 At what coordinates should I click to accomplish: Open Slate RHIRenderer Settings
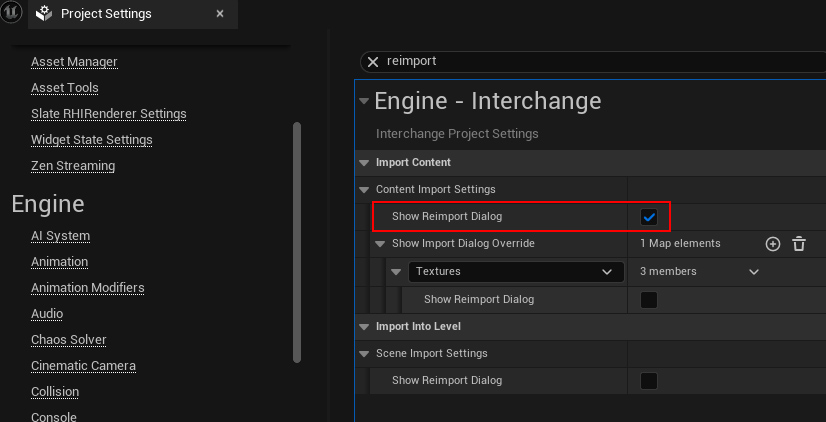(109, 114)
